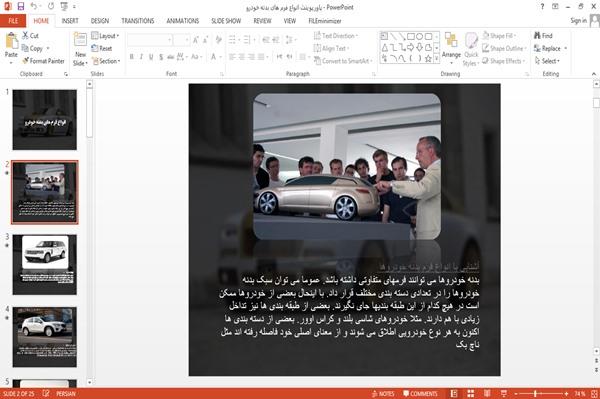The width and height of the screenshot is (600, 399).
Task: Switch to the SLIDE SHOW tab
Action: [226, 21]
